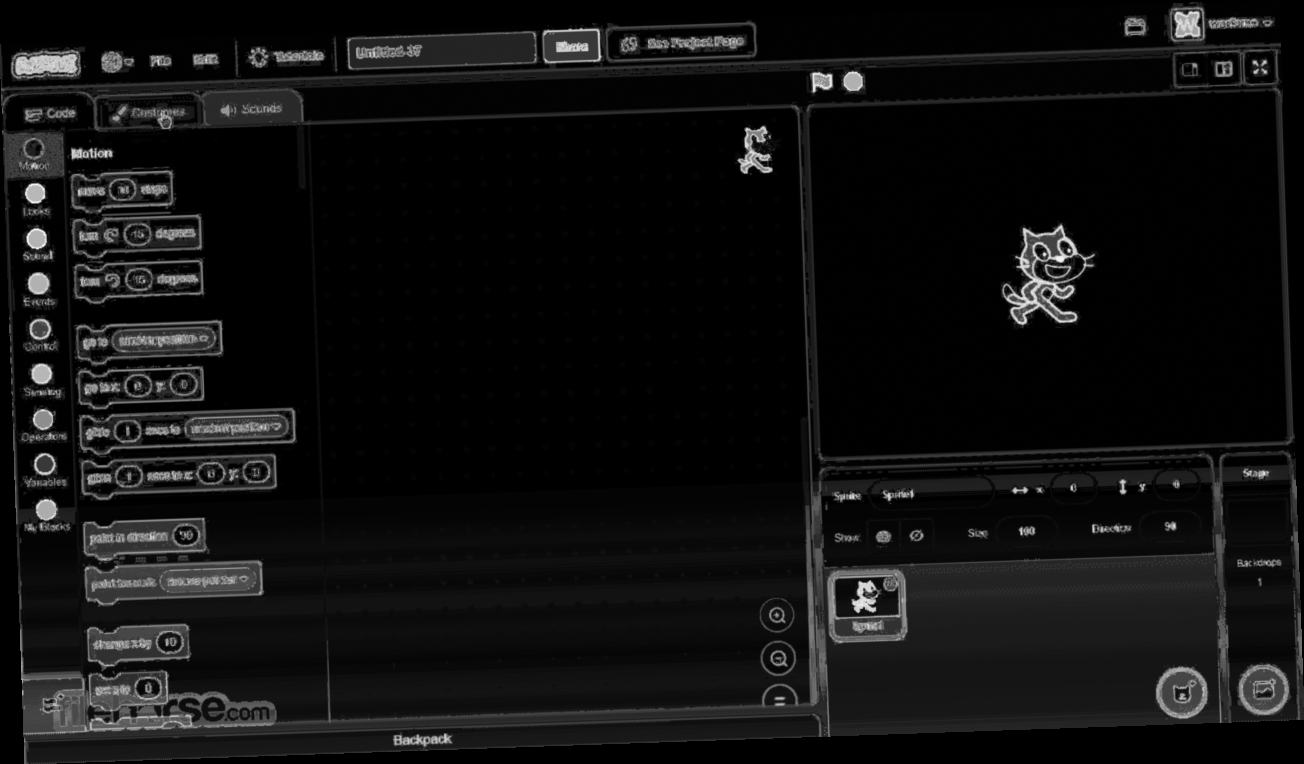Open the Tutorials library
Image resolution: width=1304 pixels, height=764 pixels.
coord(287,57)
